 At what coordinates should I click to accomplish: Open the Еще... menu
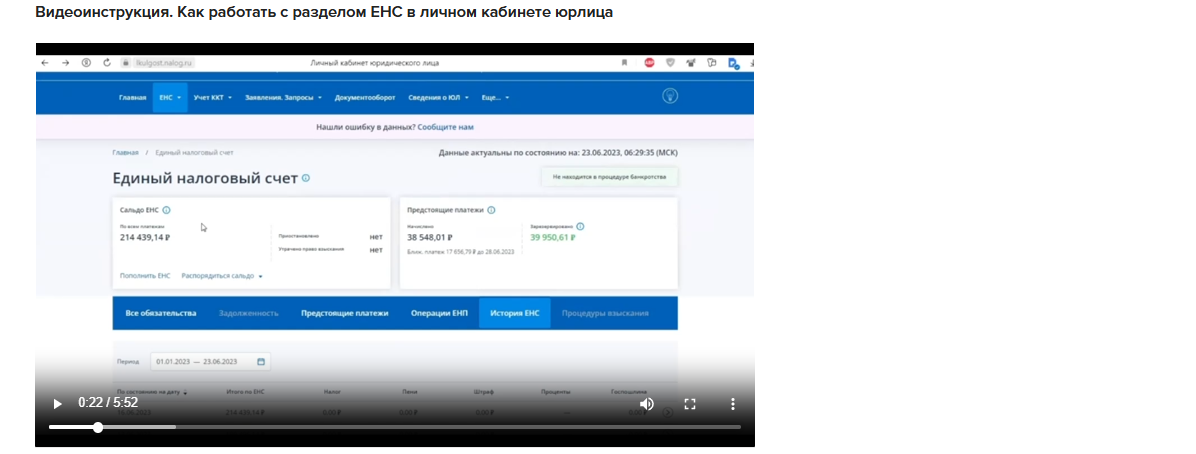pyautogui.click(x=495, y=97)
